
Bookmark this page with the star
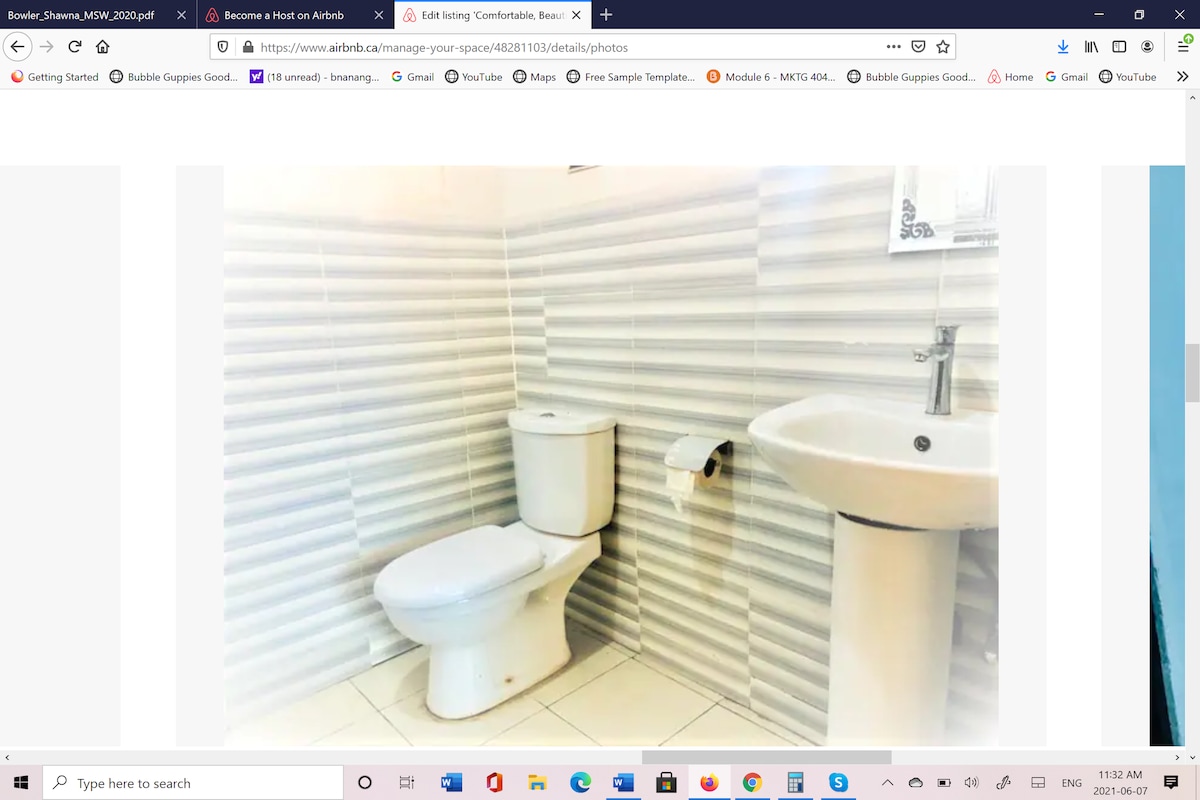[943, 47]
